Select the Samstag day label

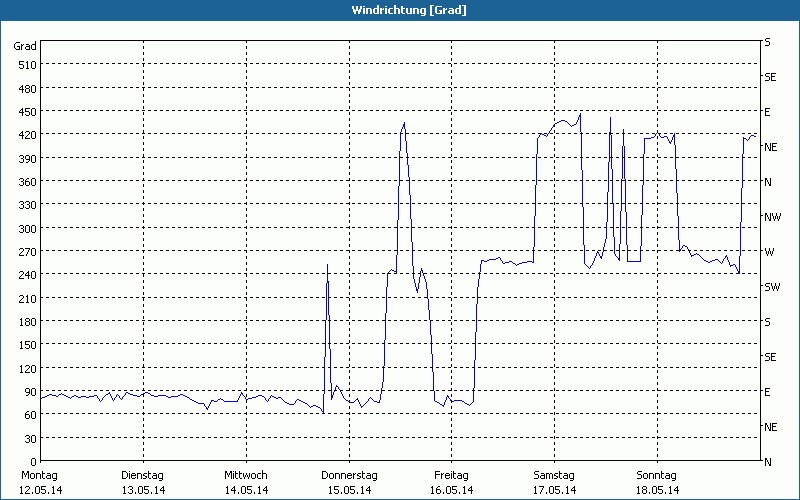(x=554, y=475)
